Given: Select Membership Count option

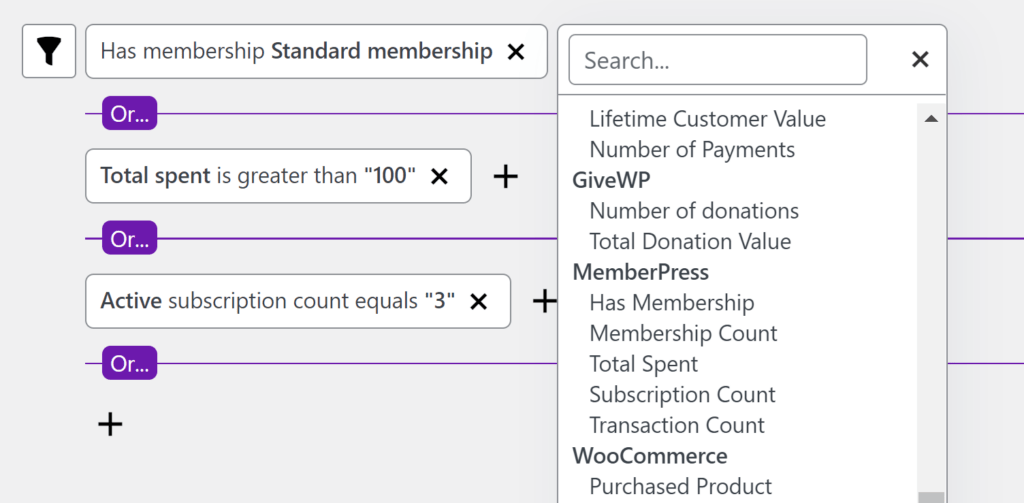Looking at the screenshot, I should coord(684,334).
